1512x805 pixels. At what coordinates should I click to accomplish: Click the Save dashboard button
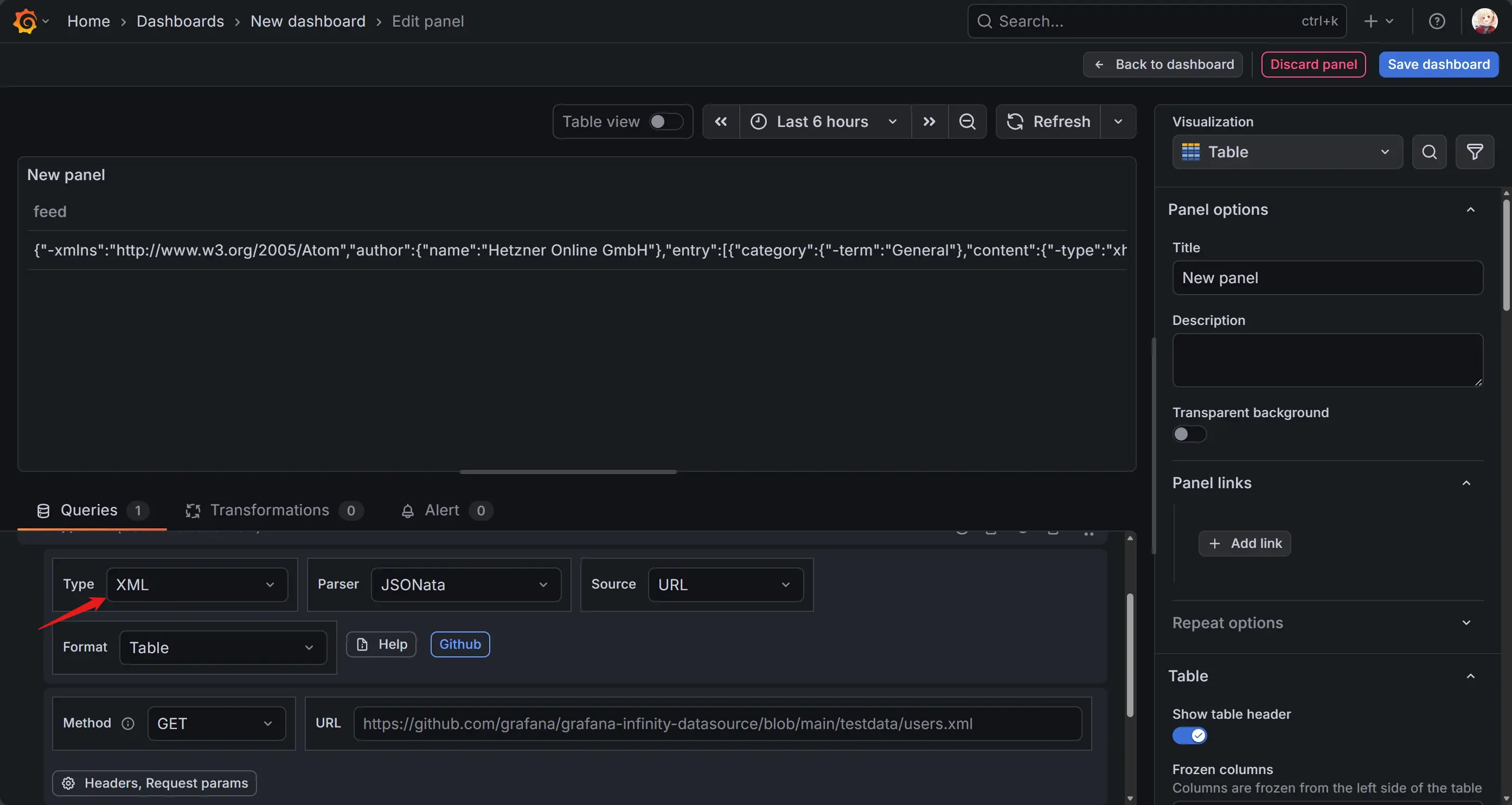coord(1438,65)
